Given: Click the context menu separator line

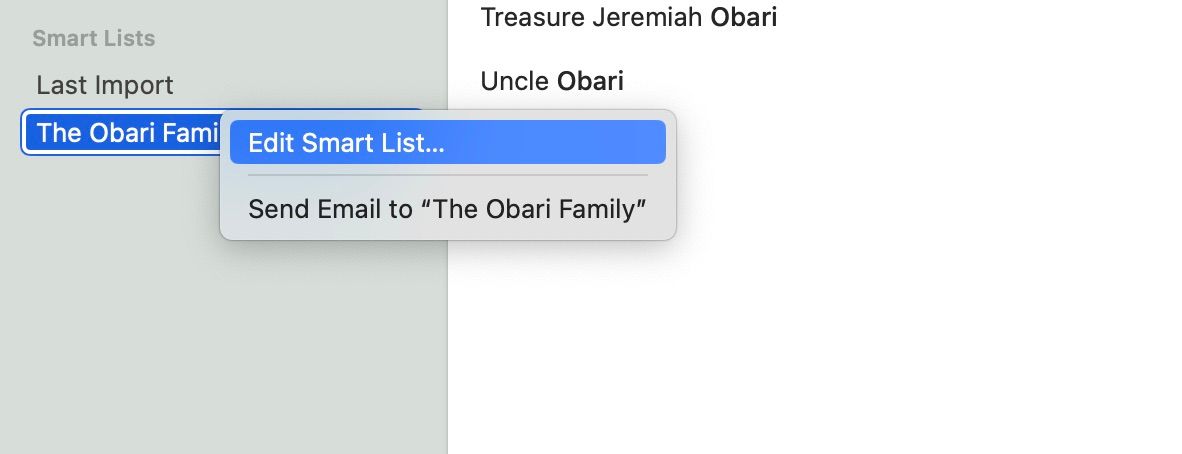Looking at the screenshot, I should click(x=447, y=175).
